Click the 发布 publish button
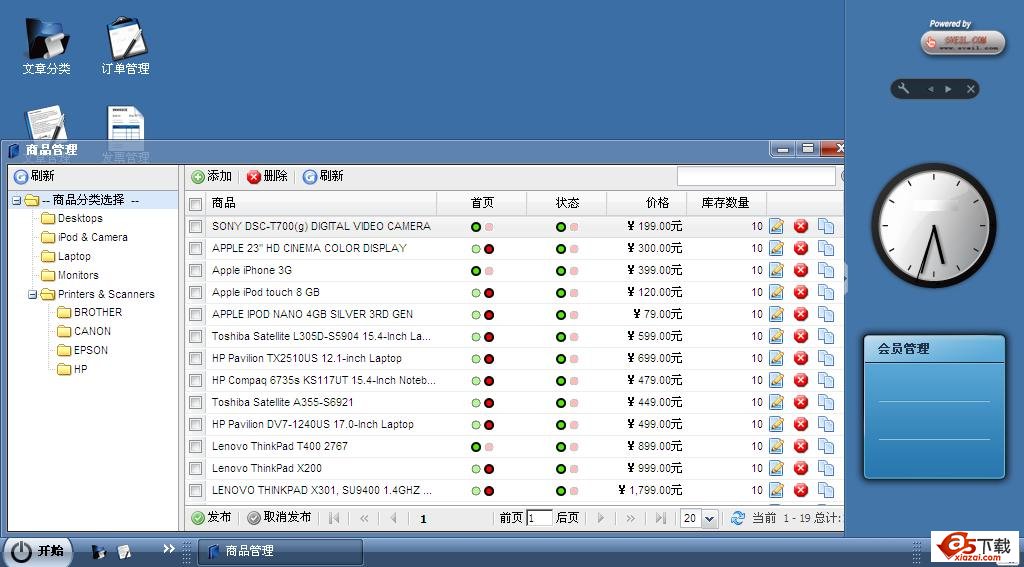This screenshot has width=1024, height=567. pyautogui.click(x=211, y=518)
